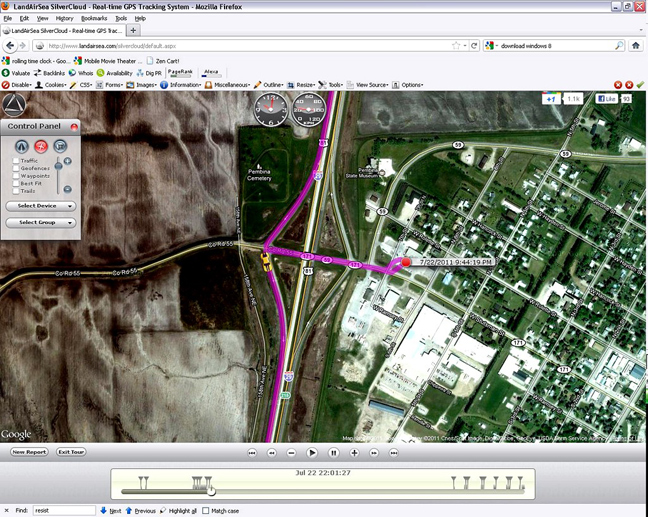
Task: Open the Tools menu in the menu bar
Action: [x=121, y=19]
